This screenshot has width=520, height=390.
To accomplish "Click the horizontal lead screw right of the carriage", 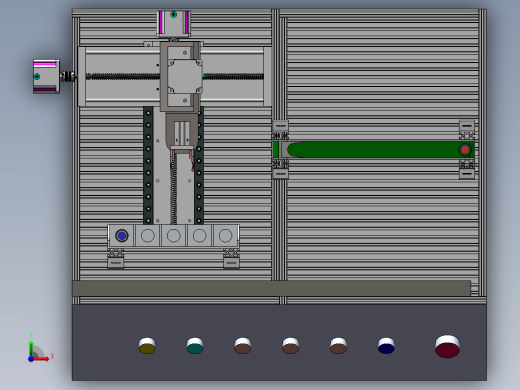I will tap(233, 77).
